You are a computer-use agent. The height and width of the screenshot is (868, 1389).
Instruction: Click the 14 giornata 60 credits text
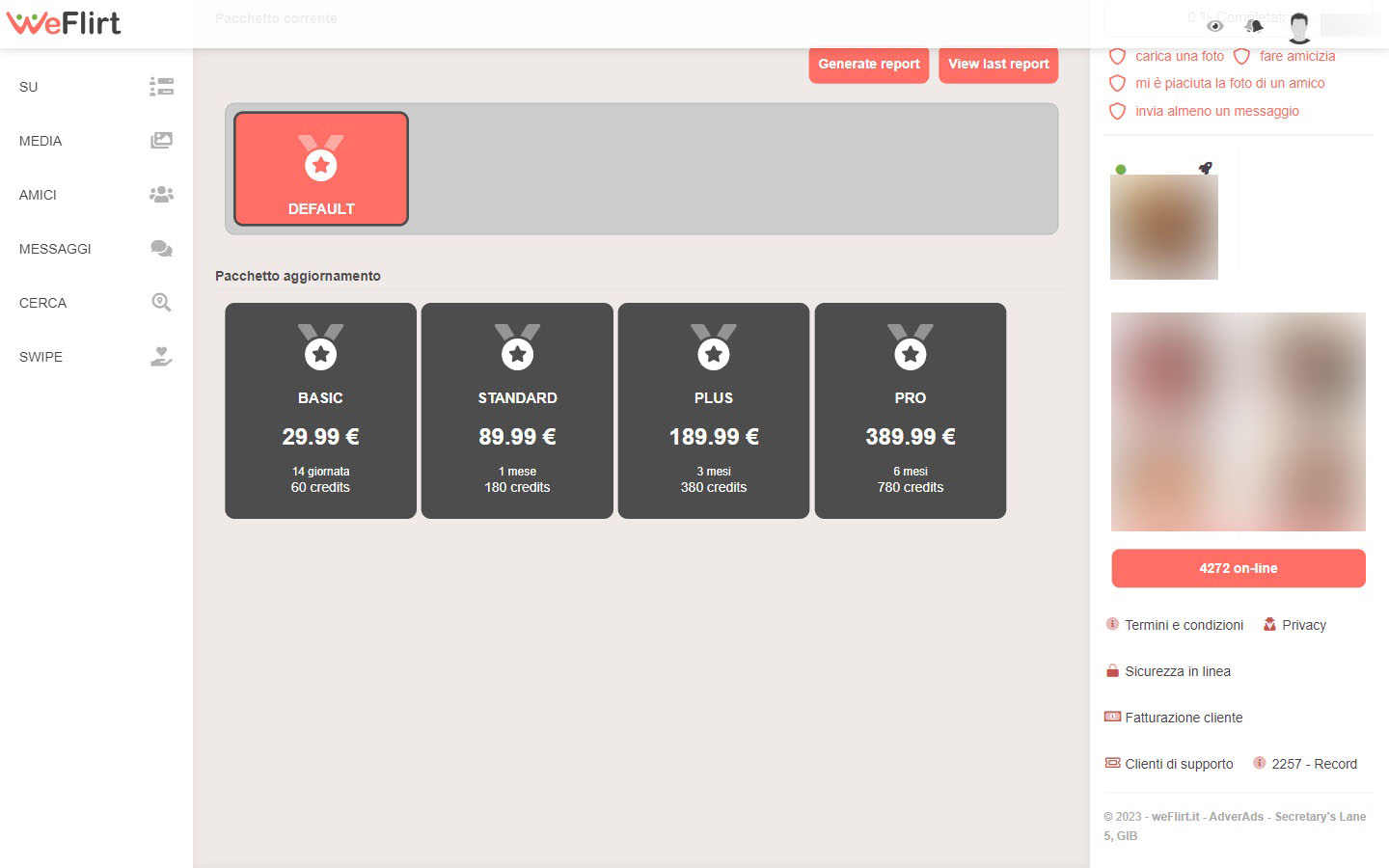point(320,479)
